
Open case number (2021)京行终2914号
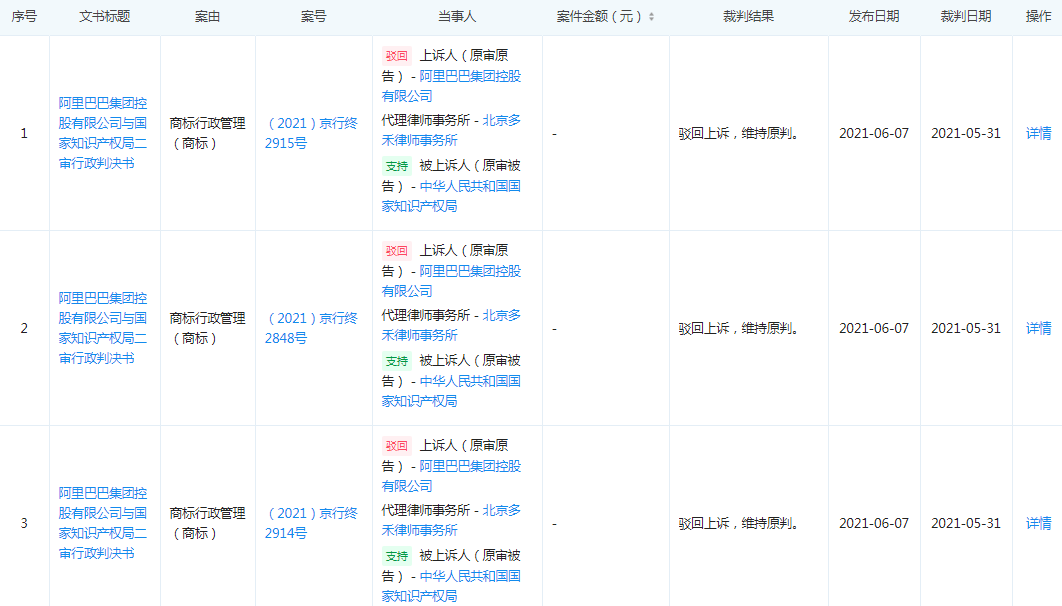pyautogui.click(x=311, y=523)
